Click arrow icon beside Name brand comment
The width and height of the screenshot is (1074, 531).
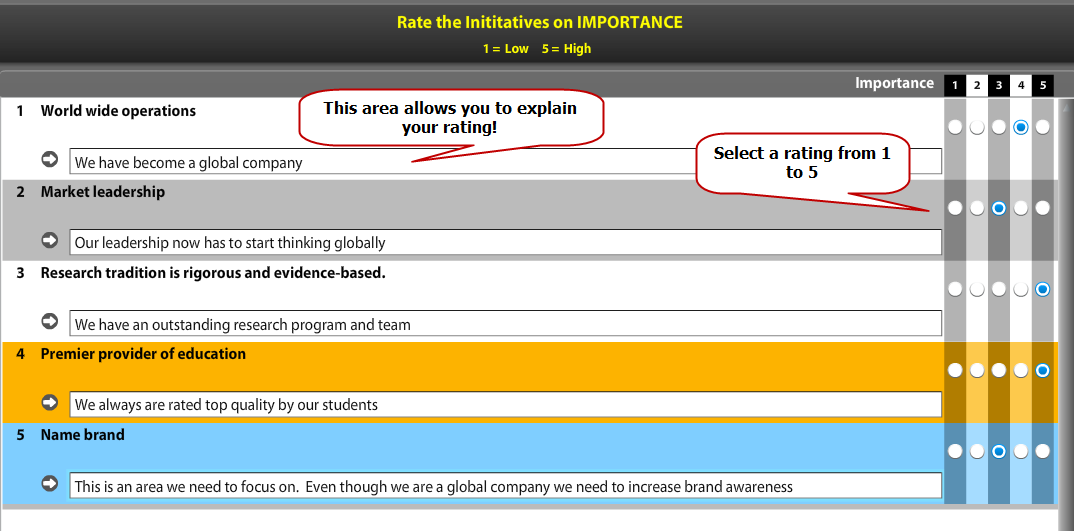tap(50, 483)
